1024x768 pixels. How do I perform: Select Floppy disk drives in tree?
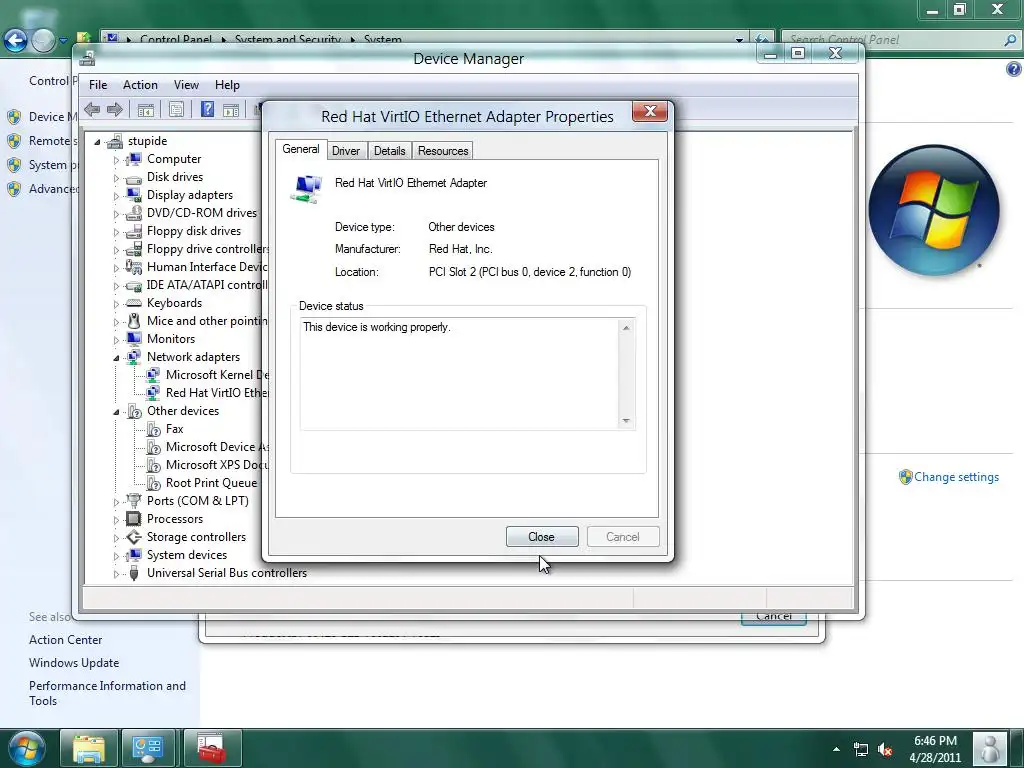[x=193, y=231]
